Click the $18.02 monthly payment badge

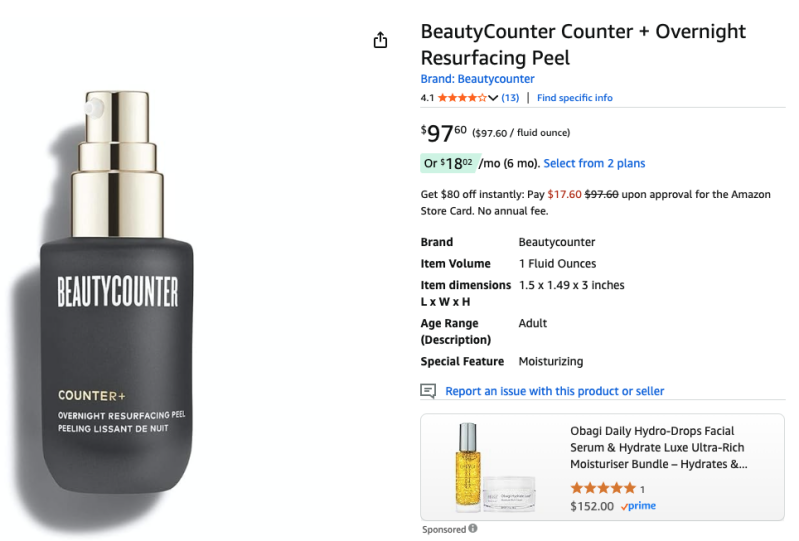point(449,164)
